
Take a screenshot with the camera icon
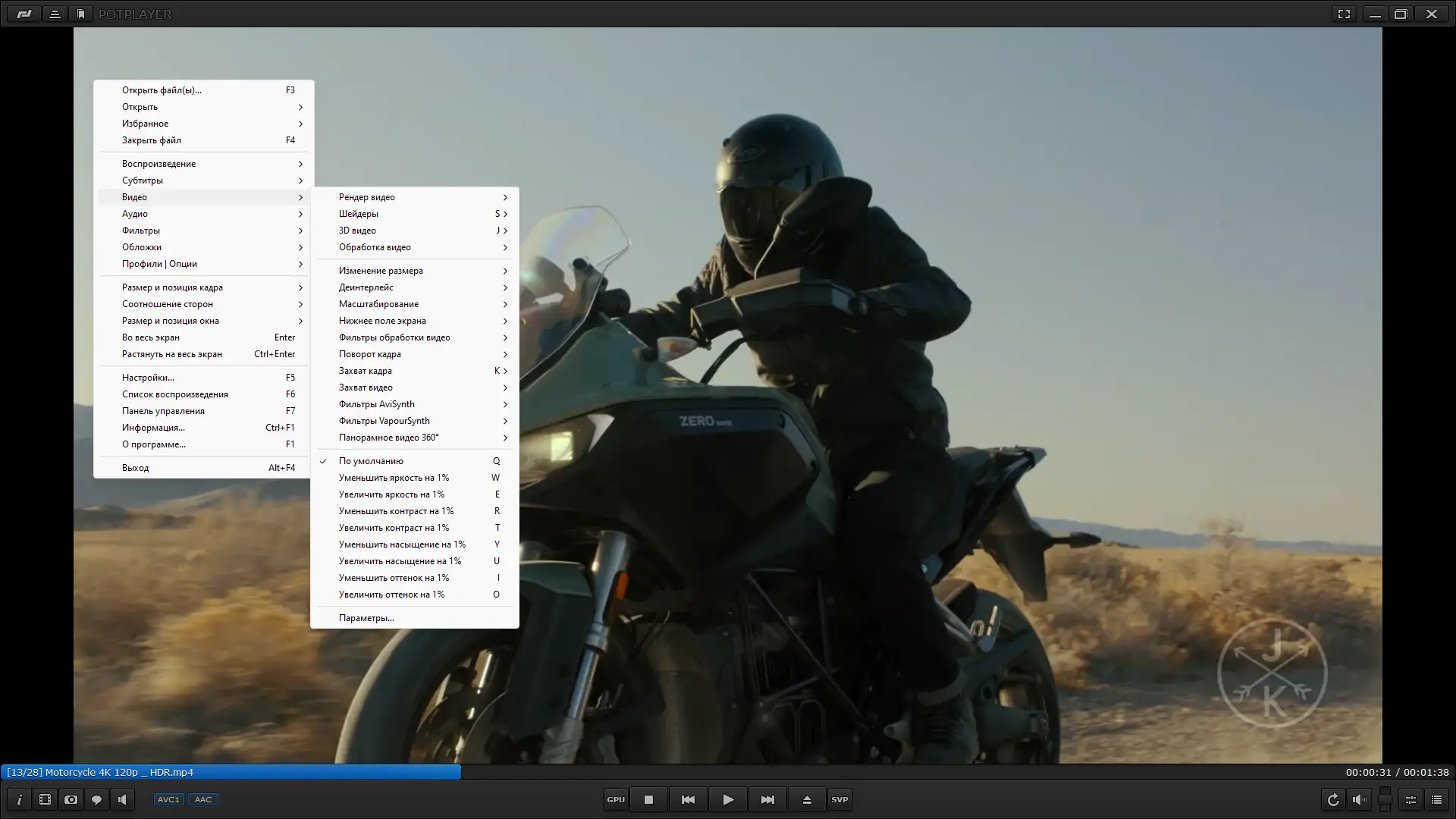71,799
